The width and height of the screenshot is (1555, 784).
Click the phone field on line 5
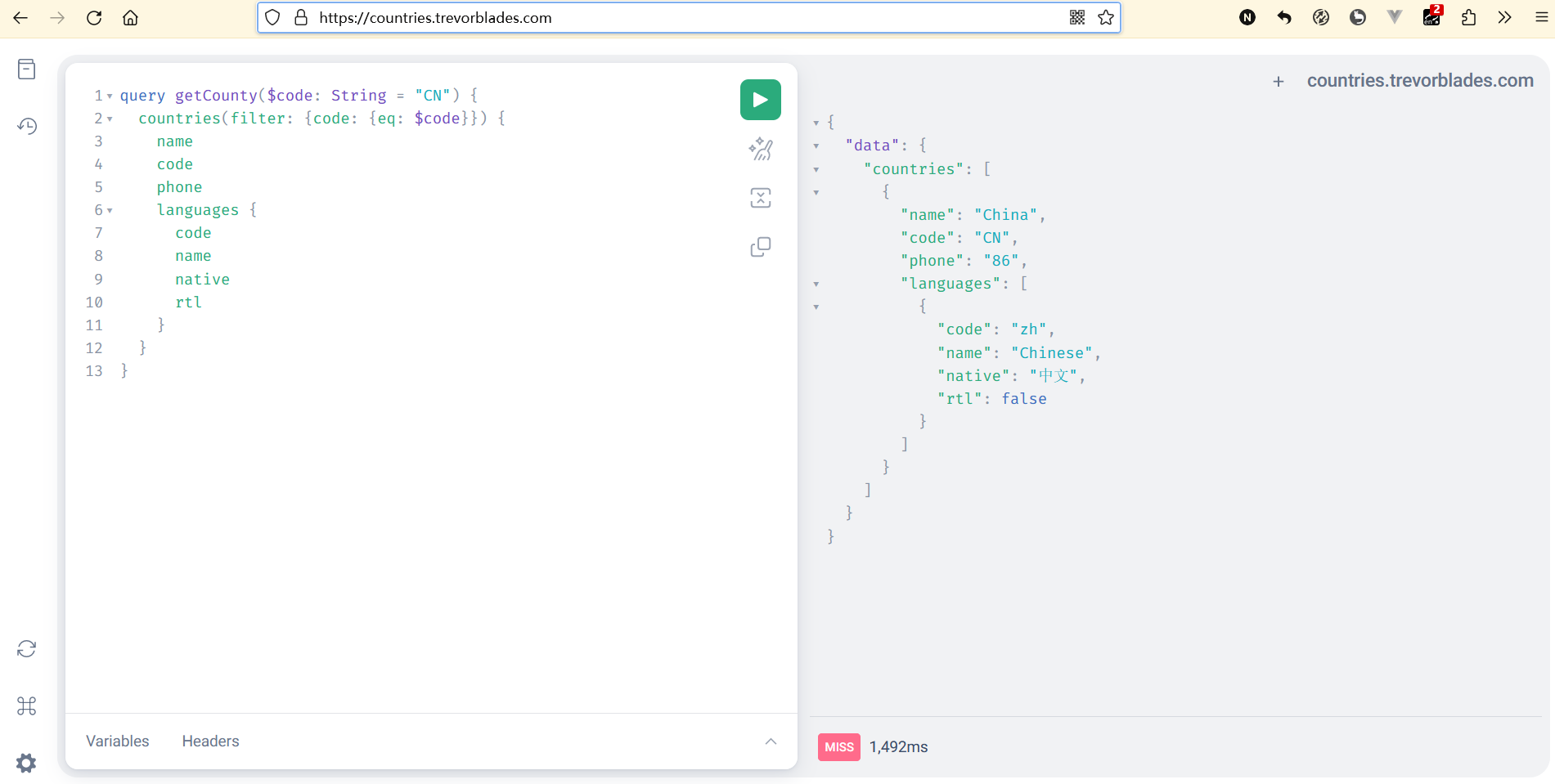click(179, 187)
